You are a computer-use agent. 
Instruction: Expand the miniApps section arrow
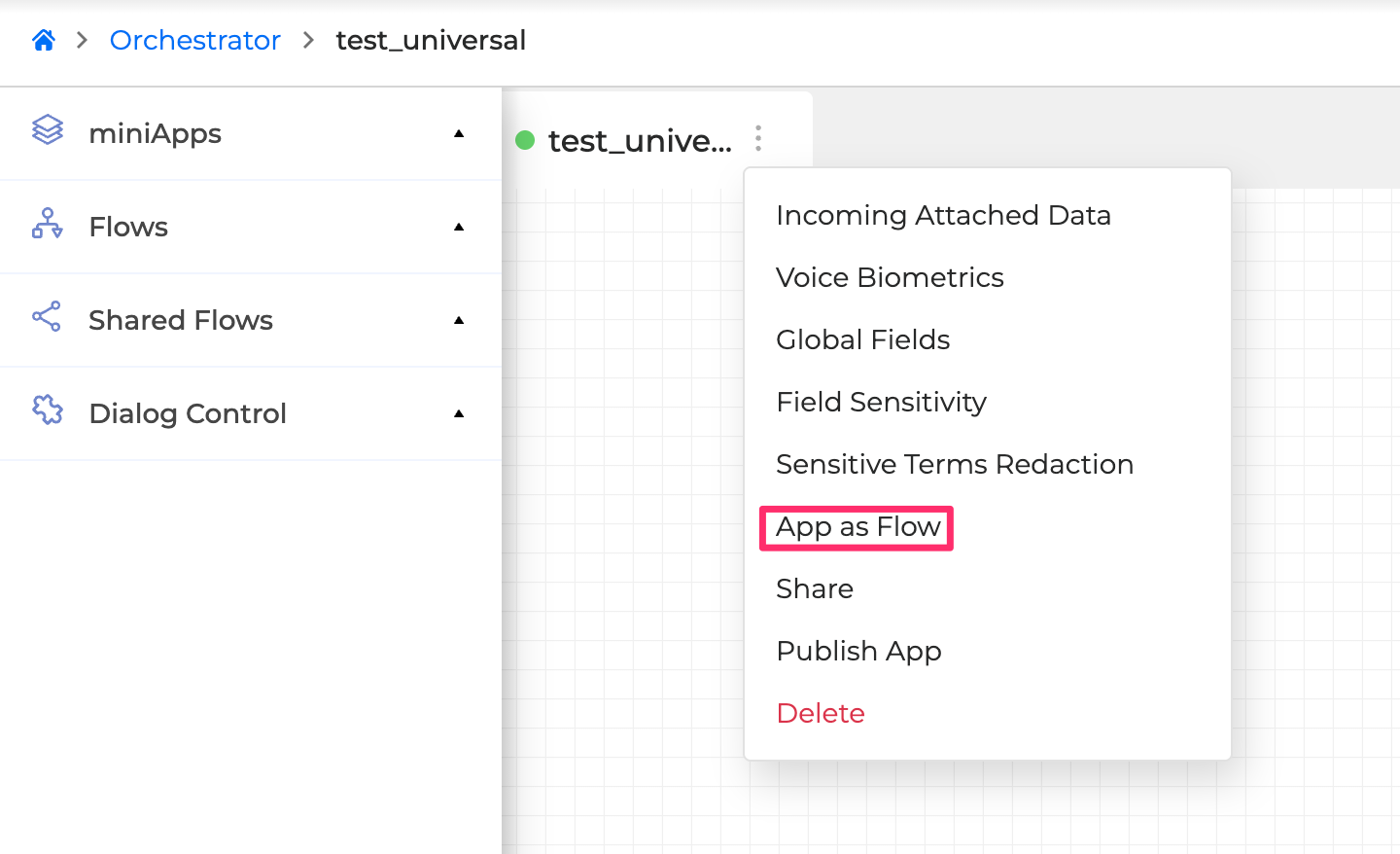459,133
